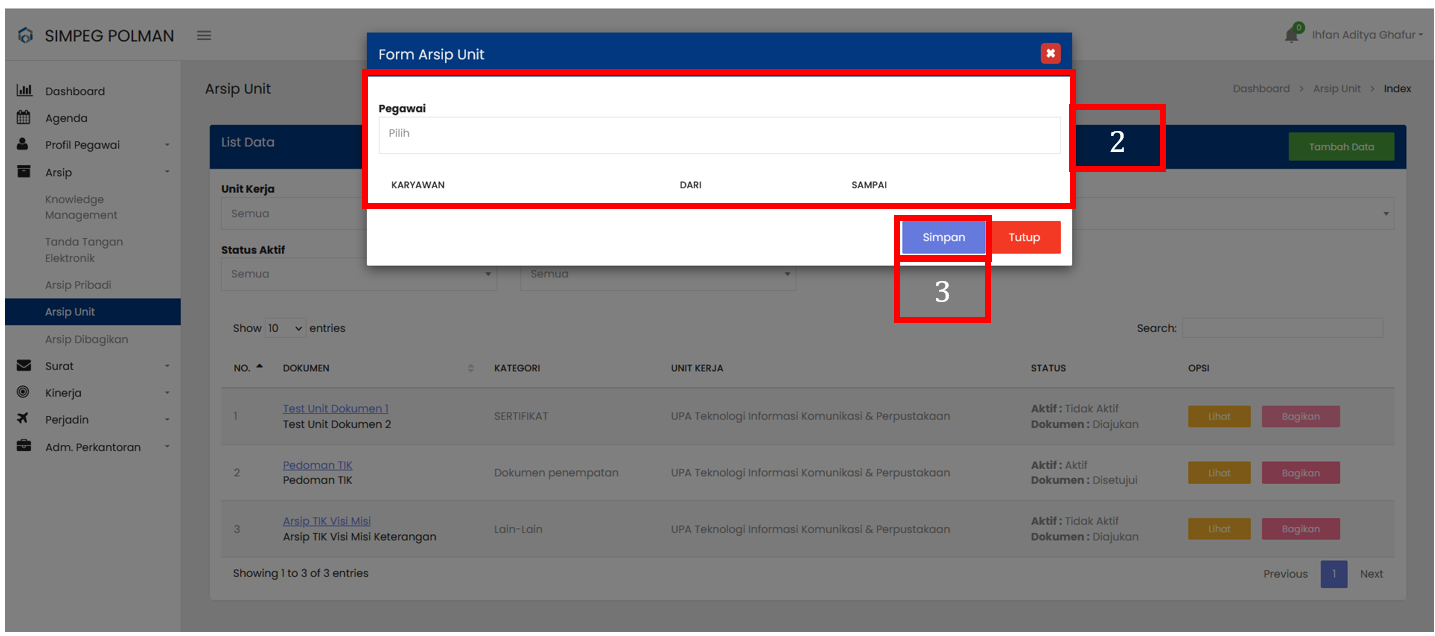Open Knowledge Management menu item
The image size is (1435, 636).
(81, 207)
